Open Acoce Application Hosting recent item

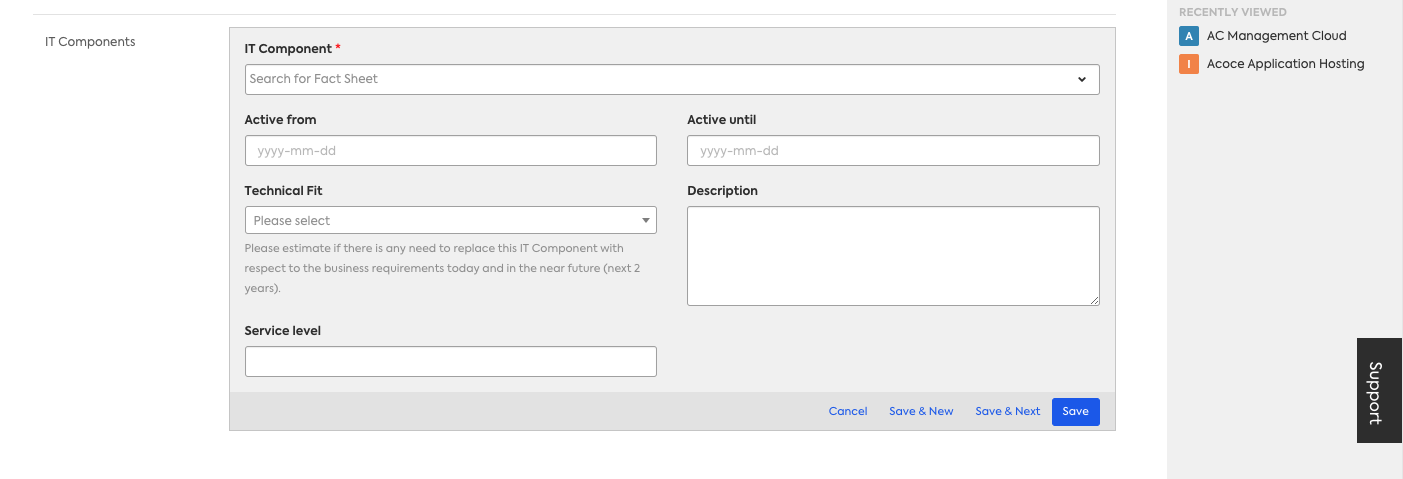pos(1285,64)
